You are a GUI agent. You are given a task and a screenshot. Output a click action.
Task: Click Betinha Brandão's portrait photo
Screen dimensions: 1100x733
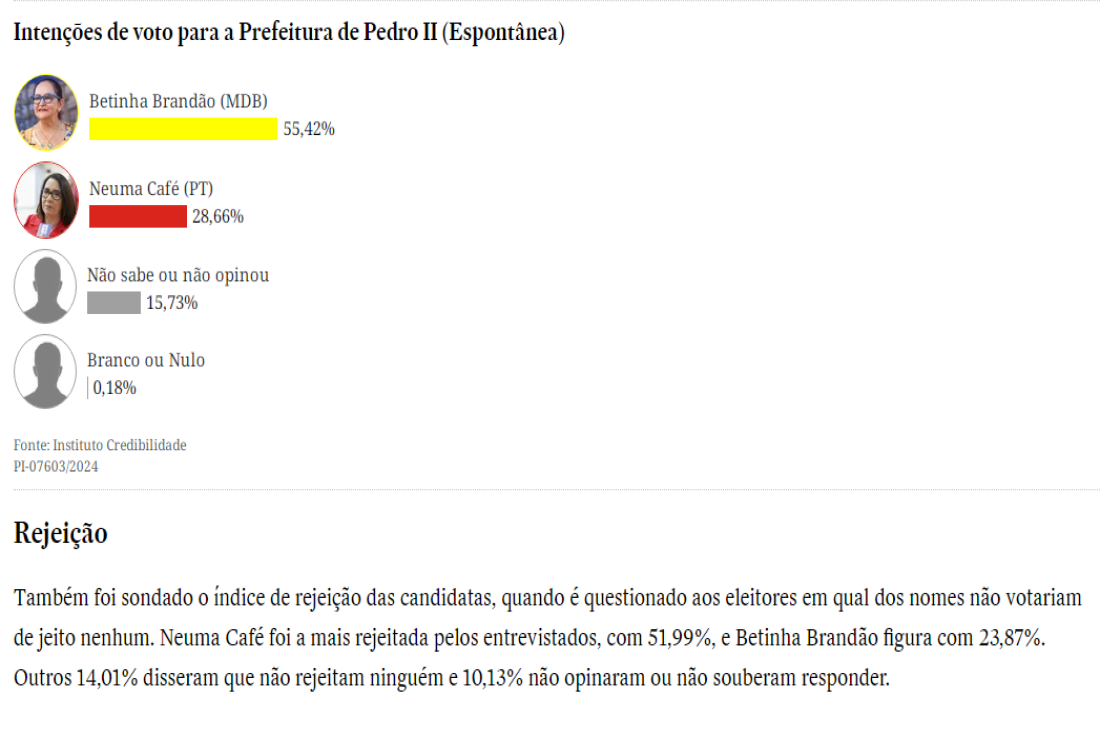click(46, 113)
